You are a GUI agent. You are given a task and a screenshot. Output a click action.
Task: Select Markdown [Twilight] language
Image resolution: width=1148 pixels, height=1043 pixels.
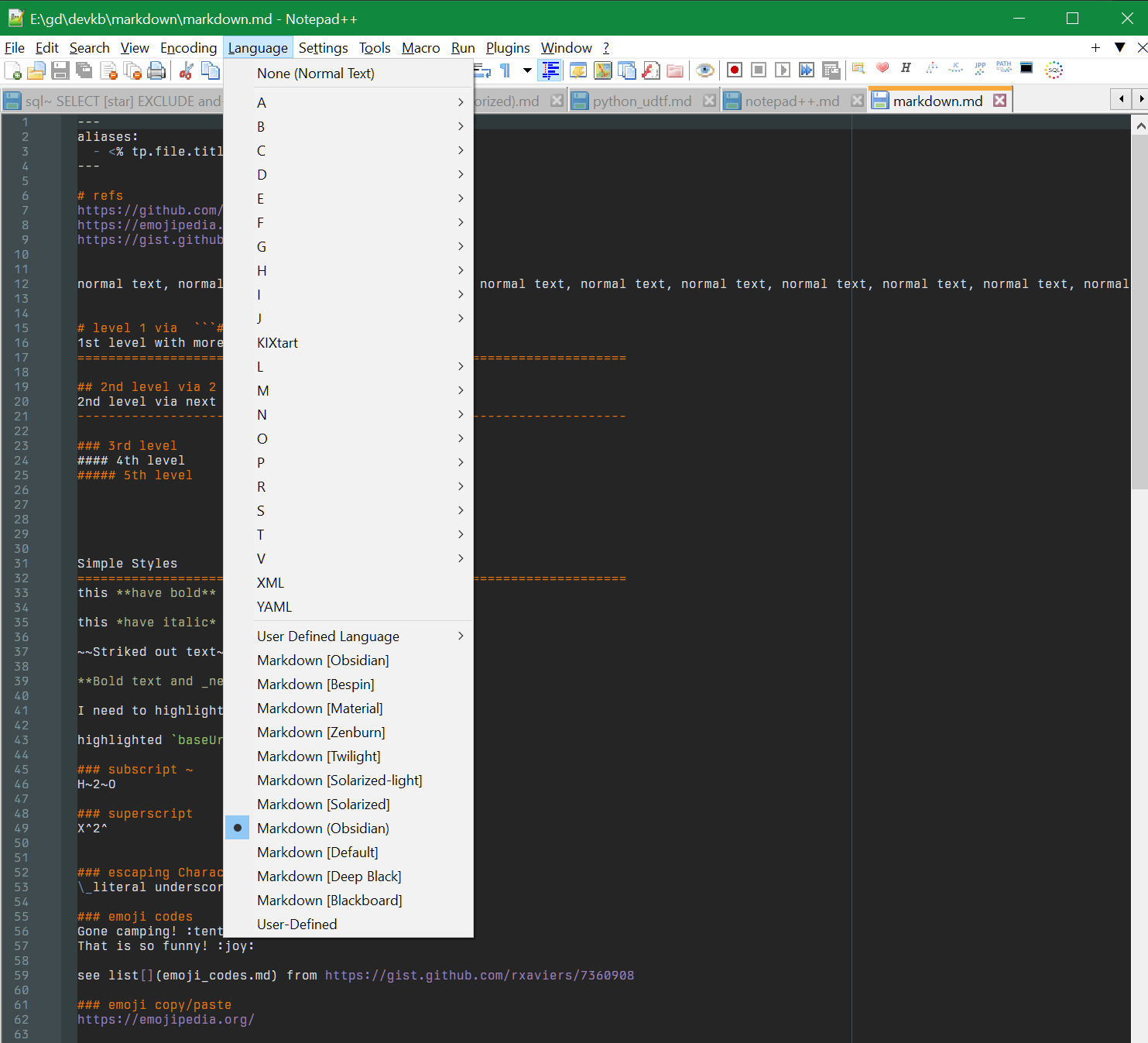[x=348, y=756]
